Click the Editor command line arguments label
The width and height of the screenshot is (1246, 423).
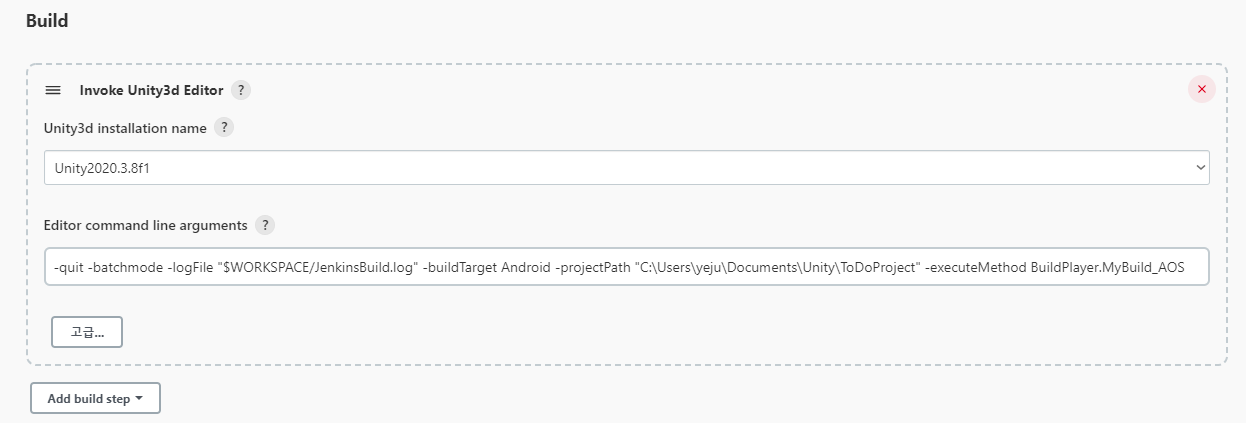(146, 225)
